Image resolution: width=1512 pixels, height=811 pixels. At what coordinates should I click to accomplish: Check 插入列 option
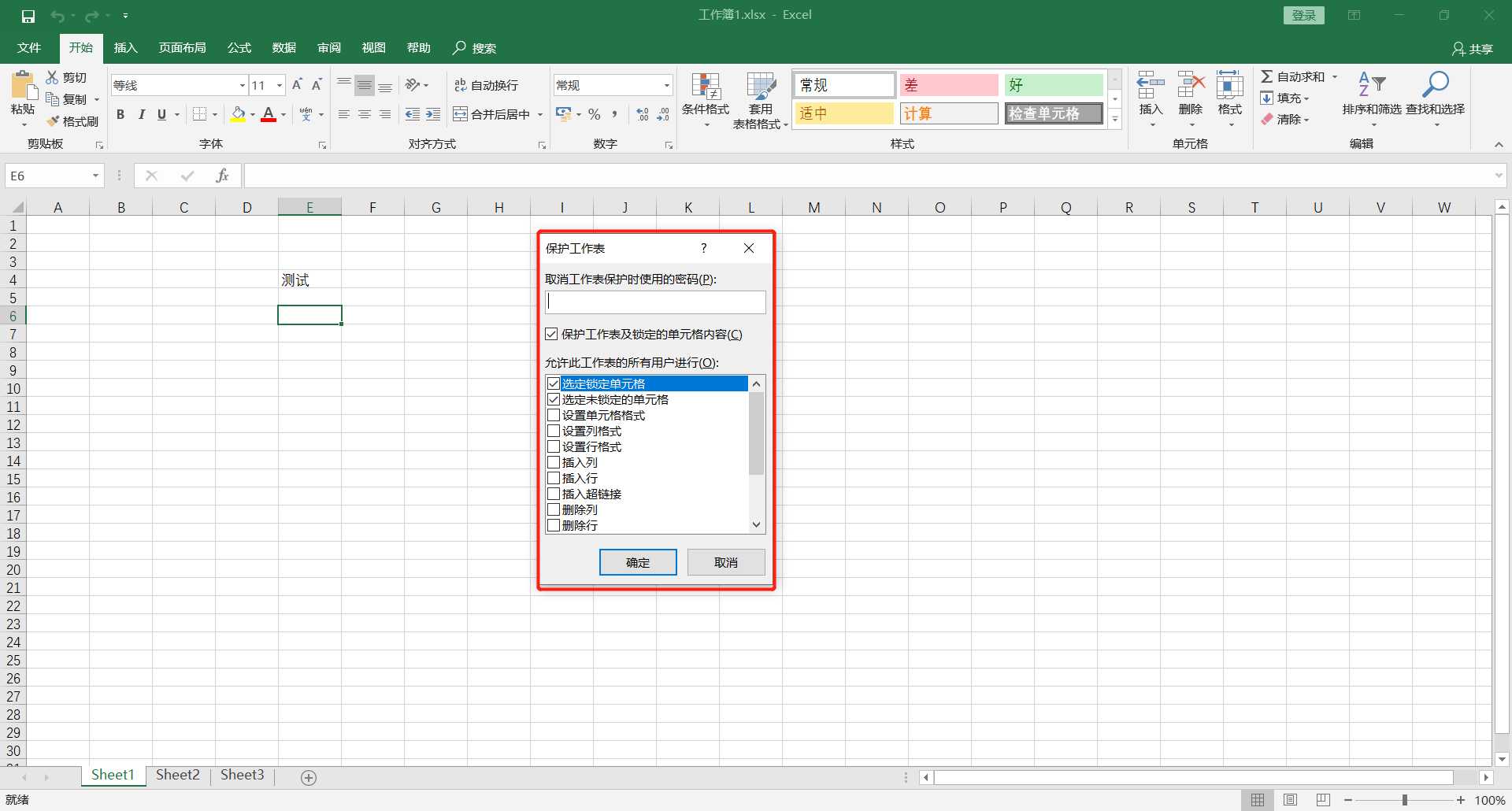pos(554,462)
